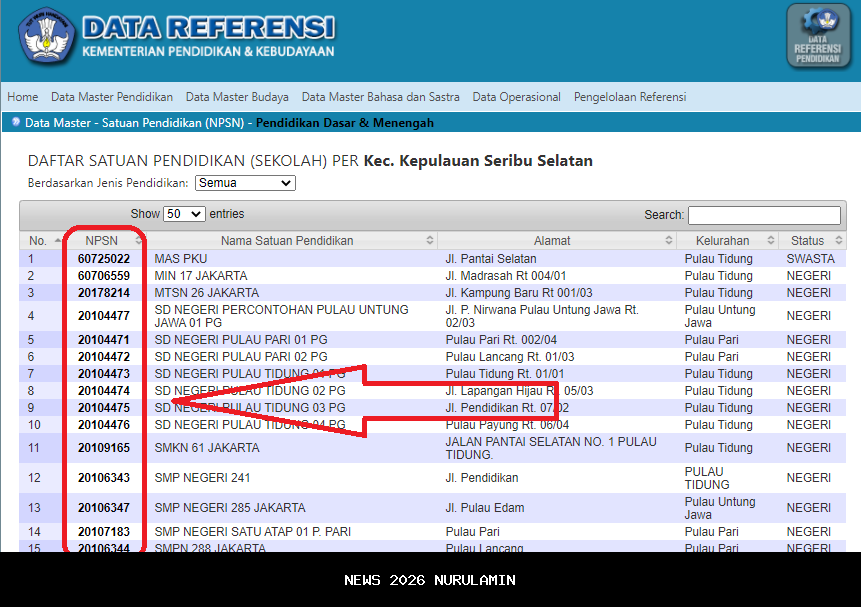
Task: Open NPSN link 20107183
Action: (x=104, y=532)
